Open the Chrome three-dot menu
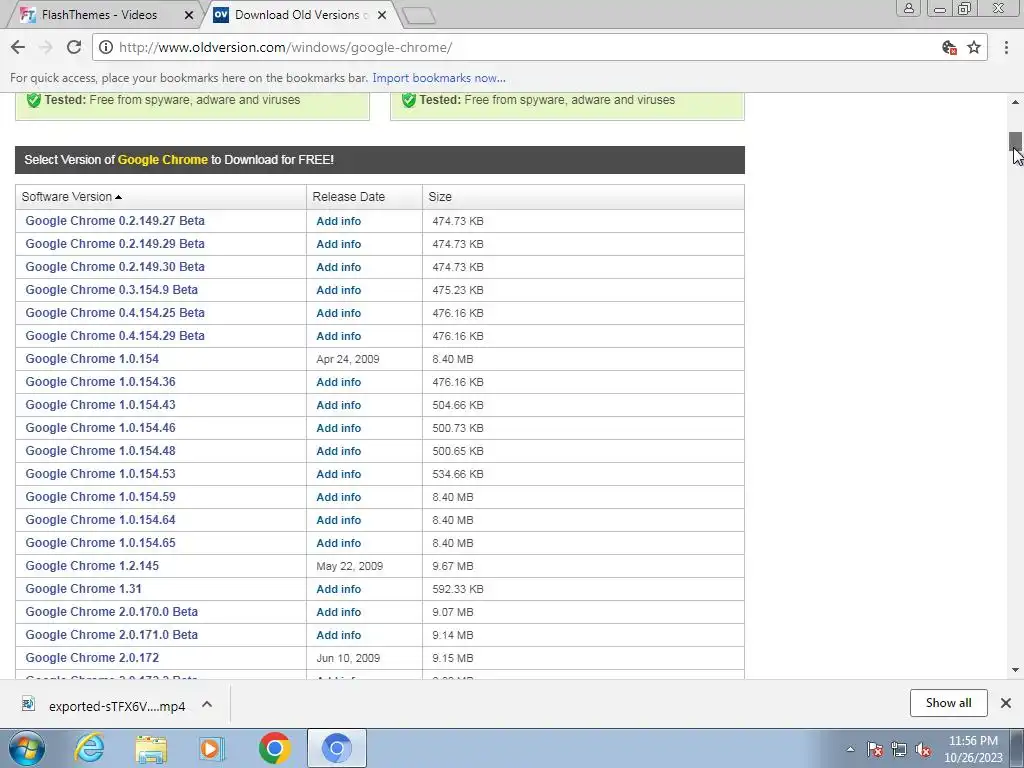Viewport: 1024px width, 768px height. tap(1006, 47)
